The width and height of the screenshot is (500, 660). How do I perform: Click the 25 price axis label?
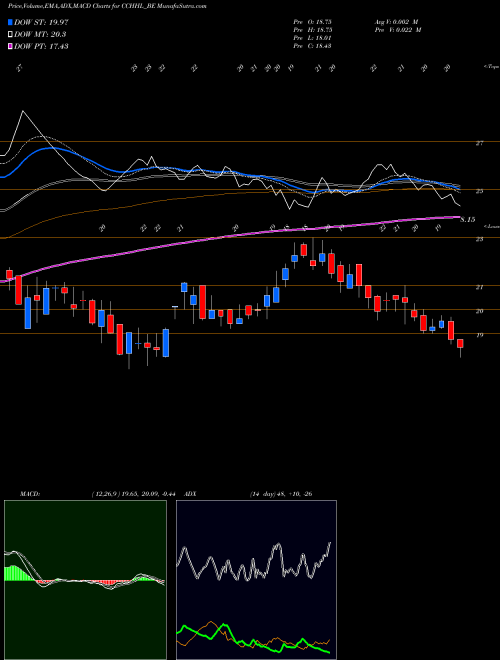point(479,191)
